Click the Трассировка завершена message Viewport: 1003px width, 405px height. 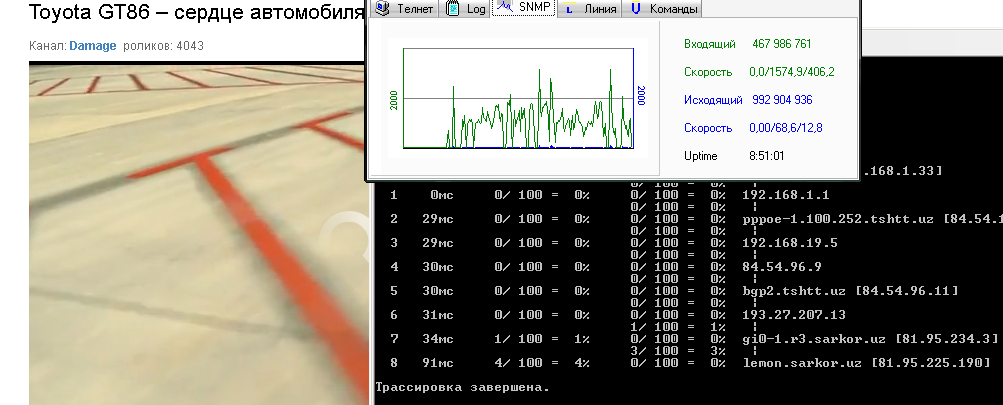point(462,388)
